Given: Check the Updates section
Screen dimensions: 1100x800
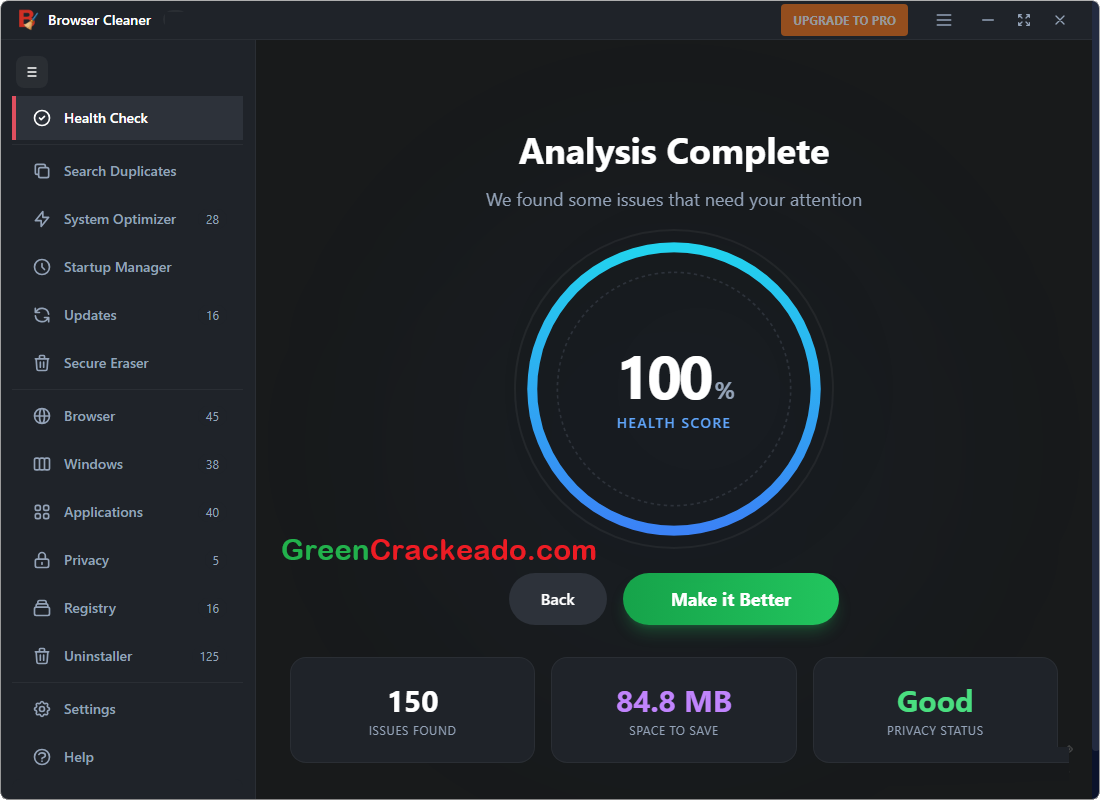Looking at the screenshot, I should point(90,315).
